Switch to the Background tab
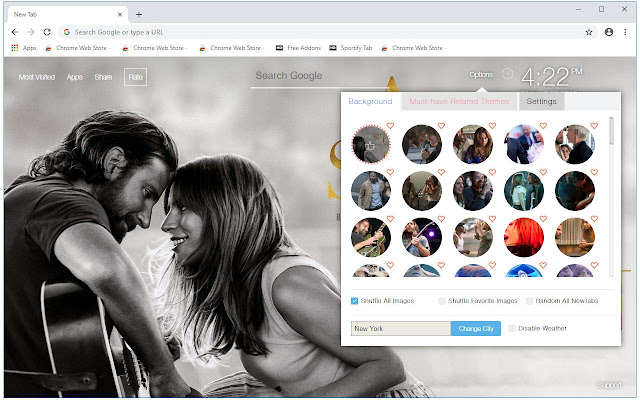Image resolution: width=640 pixels, height=400 pixels. tap(370, 101)
